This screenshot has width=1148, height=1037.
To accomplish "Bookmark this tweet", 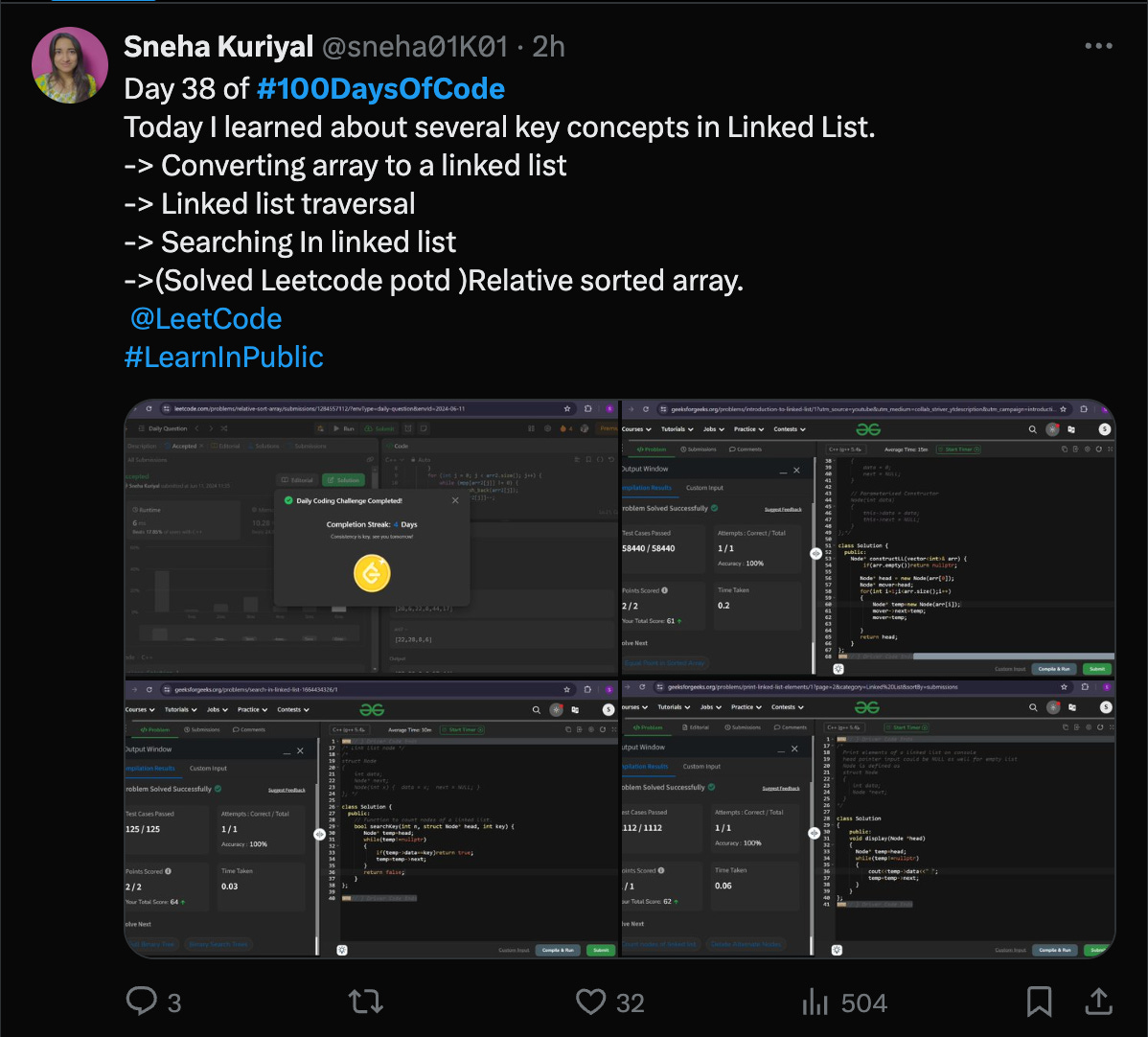I will pyautogui.click(x=1039, y=1002).
